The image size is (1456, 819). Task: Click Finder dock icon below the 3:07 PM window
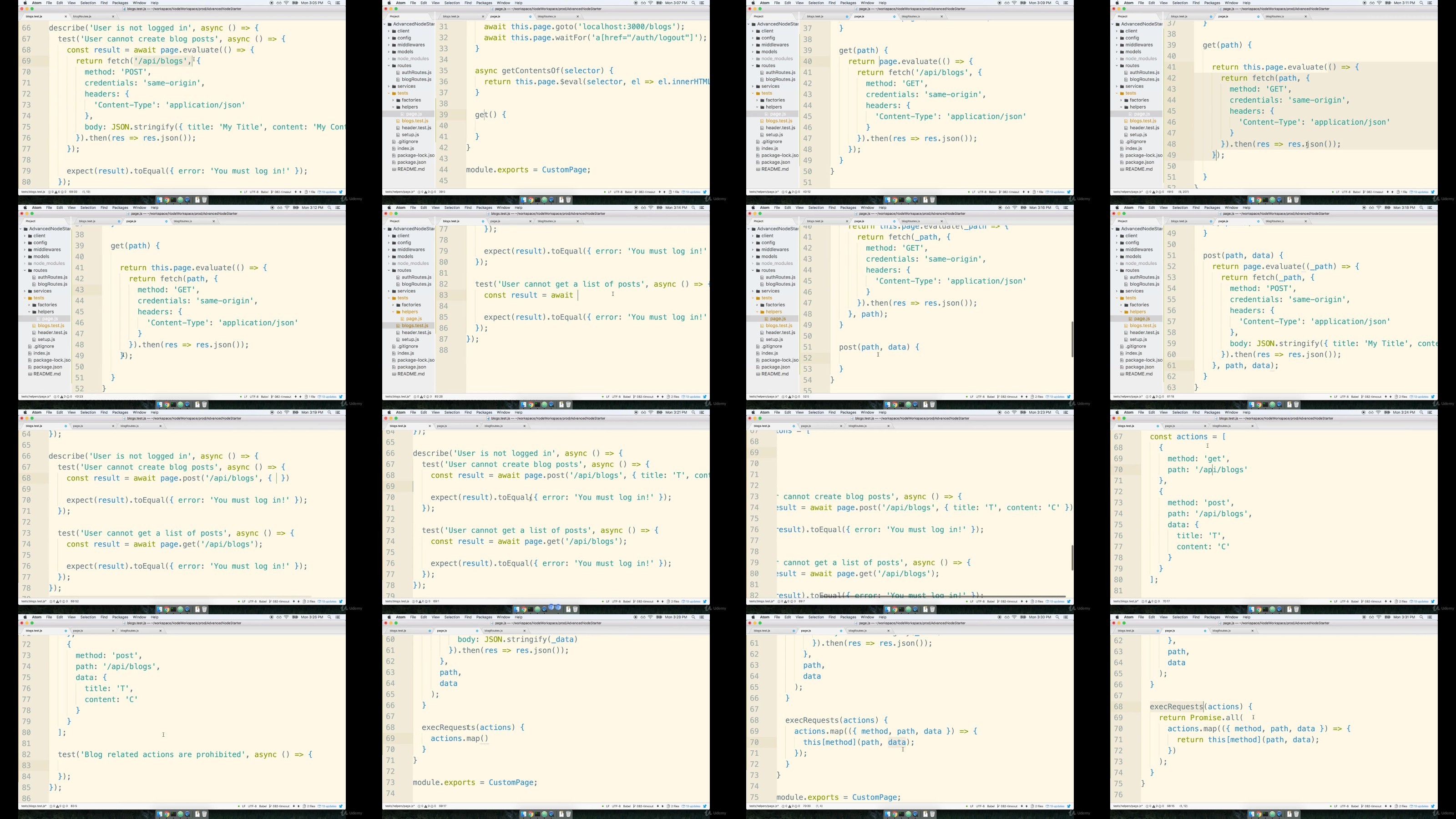524,200
